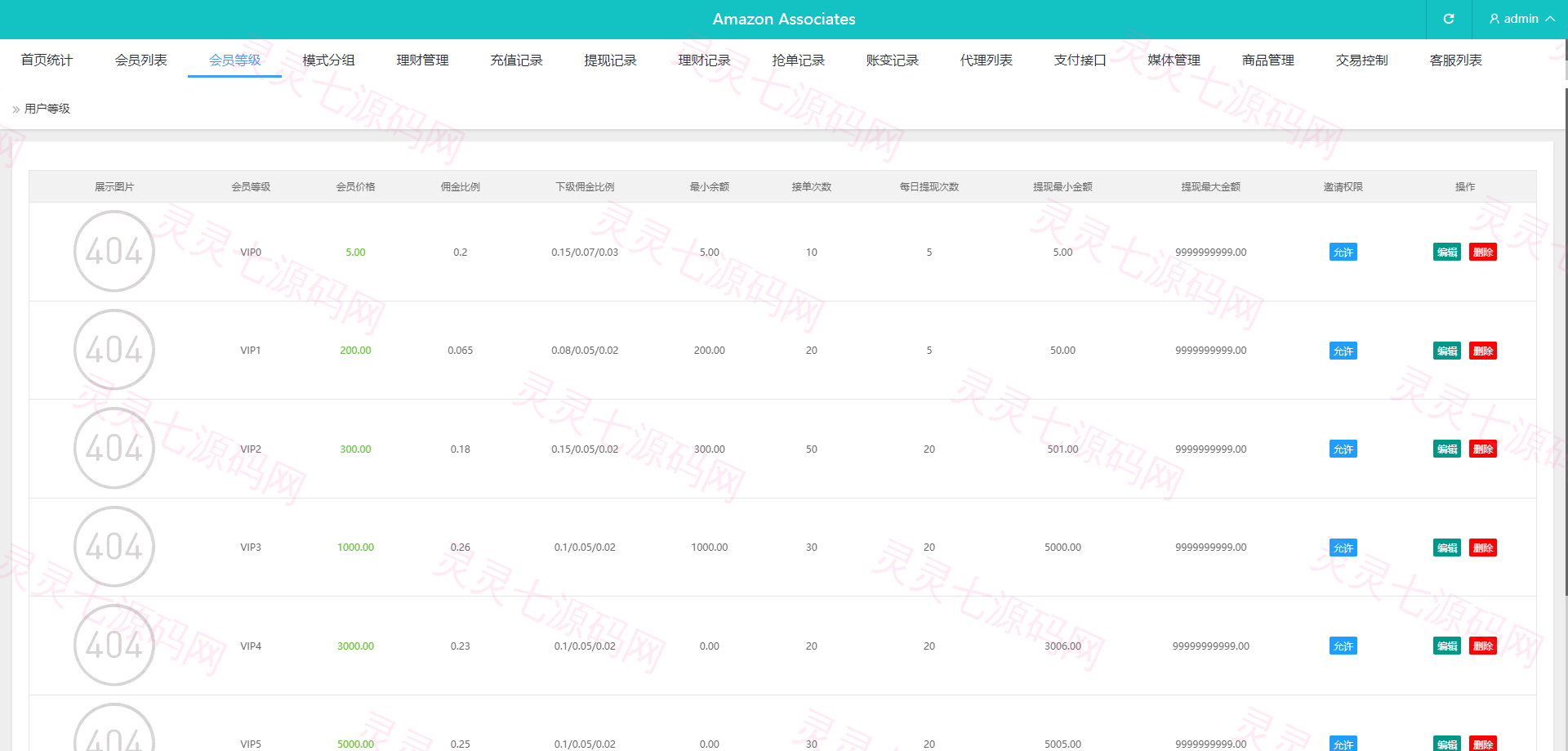
Task: Open 代理列表 menu
Action: click(x=986, y=60)
